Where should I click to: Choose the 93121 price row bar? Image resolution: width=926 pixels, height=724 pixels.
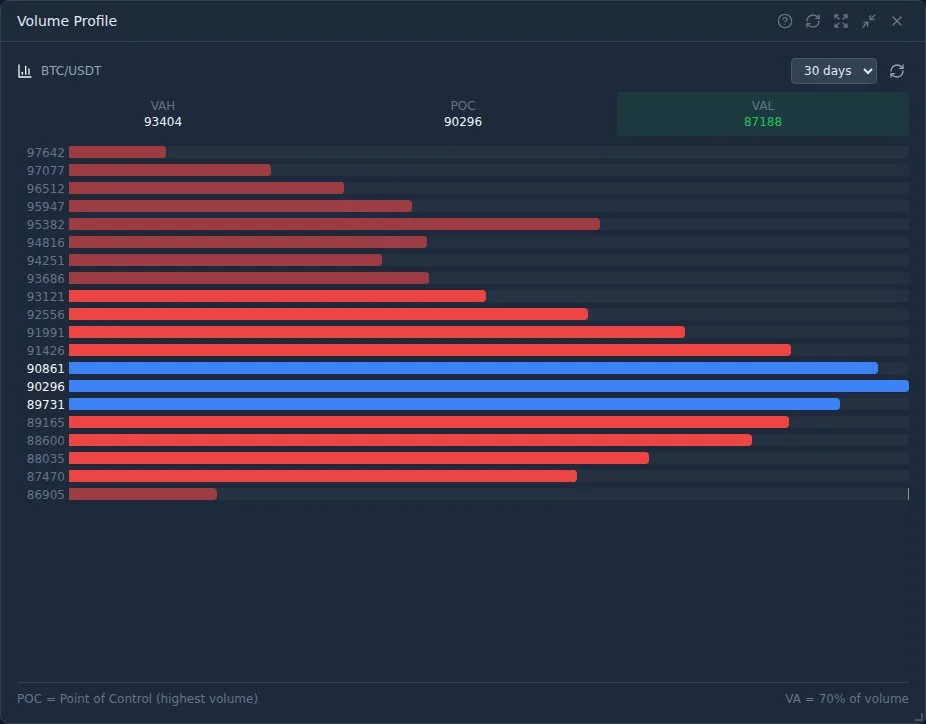pyautogui.click(x=278, y=296)
